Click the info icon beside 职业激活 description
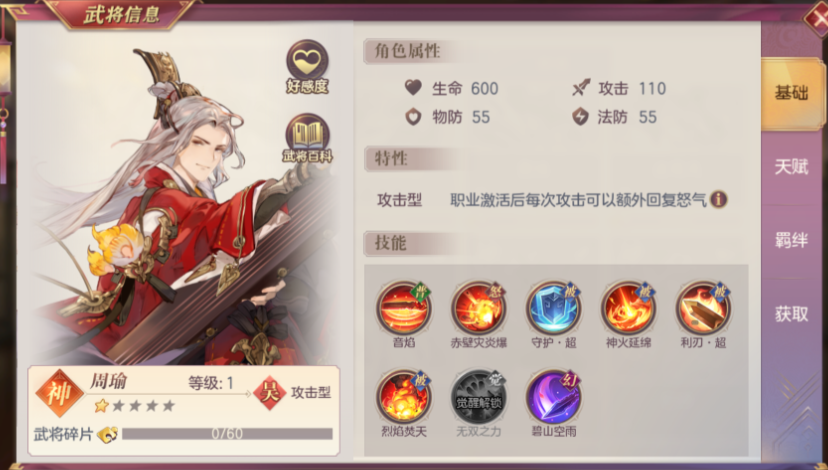The height and width of the screenshot is (470, 828). 718,199
